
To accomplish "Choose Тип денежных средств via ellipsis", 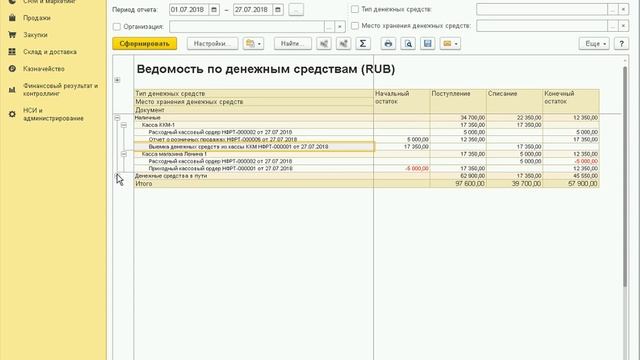I will click(613, 9).
